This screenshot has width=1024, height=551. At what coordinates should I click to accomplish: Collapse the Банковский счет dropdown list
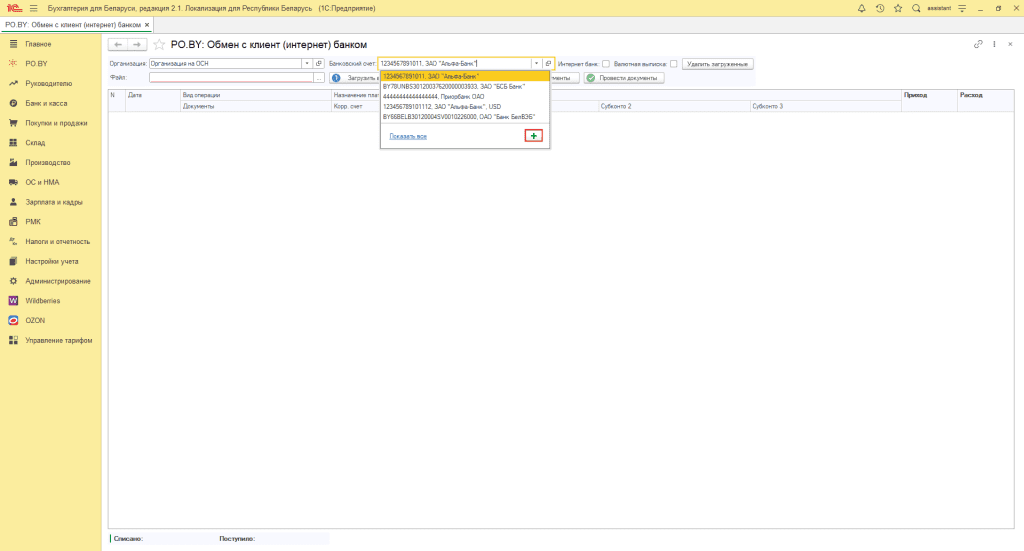point(536,64)
